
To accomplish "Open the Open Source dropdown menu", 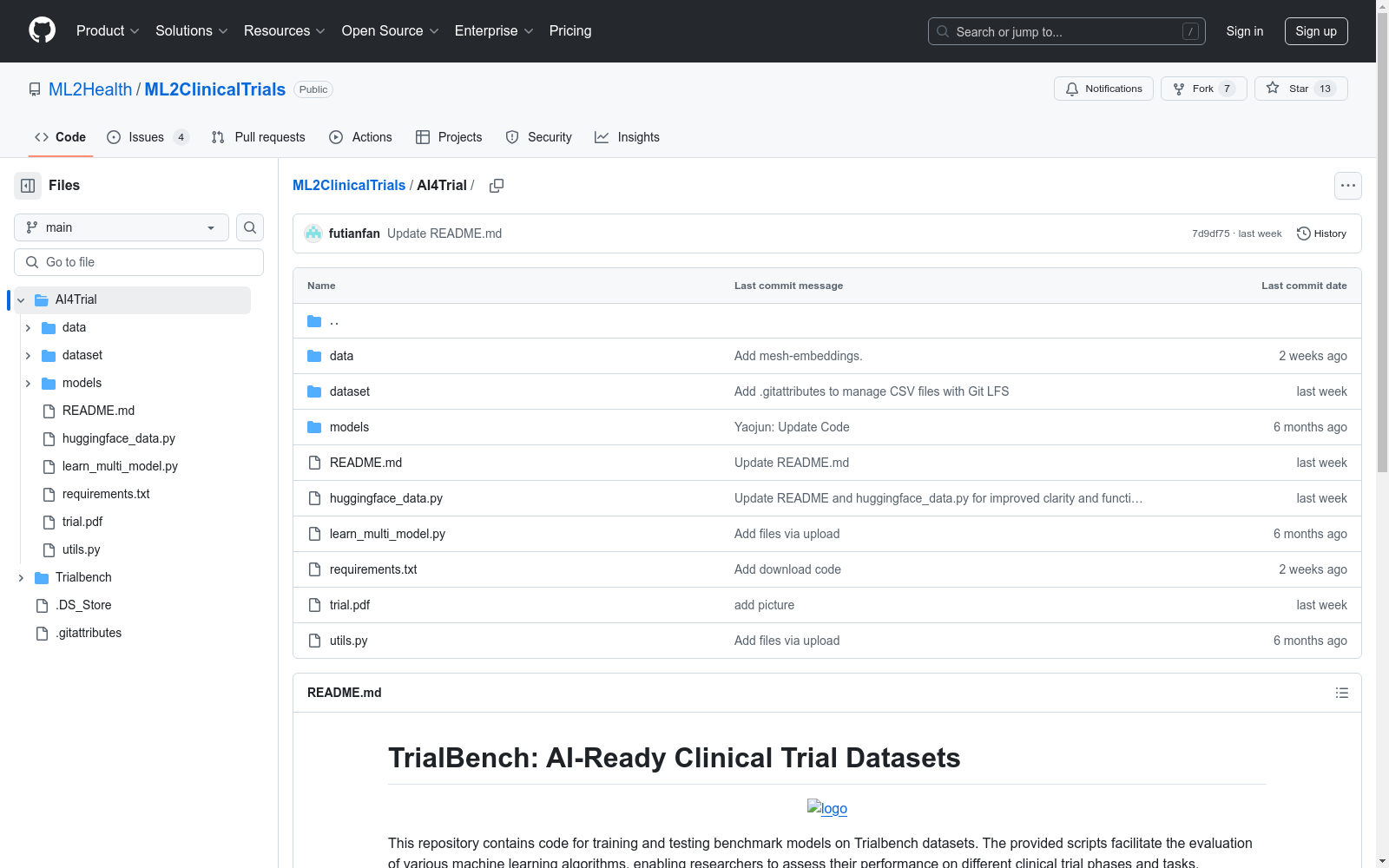I will pyautogui.click(x=391, y=31).
